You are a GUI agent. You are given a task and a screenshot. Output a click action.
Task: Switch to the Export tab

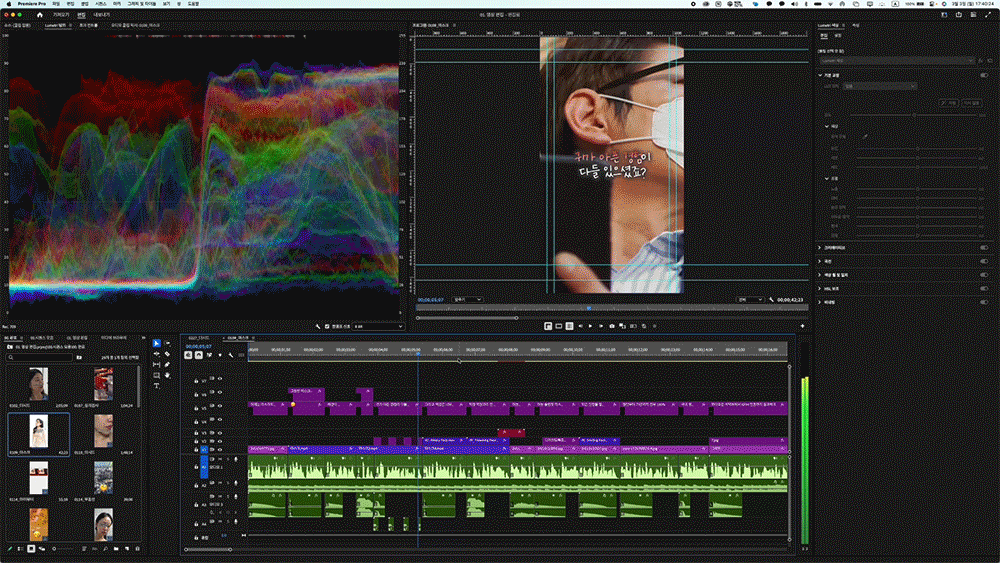pos(101,16)
